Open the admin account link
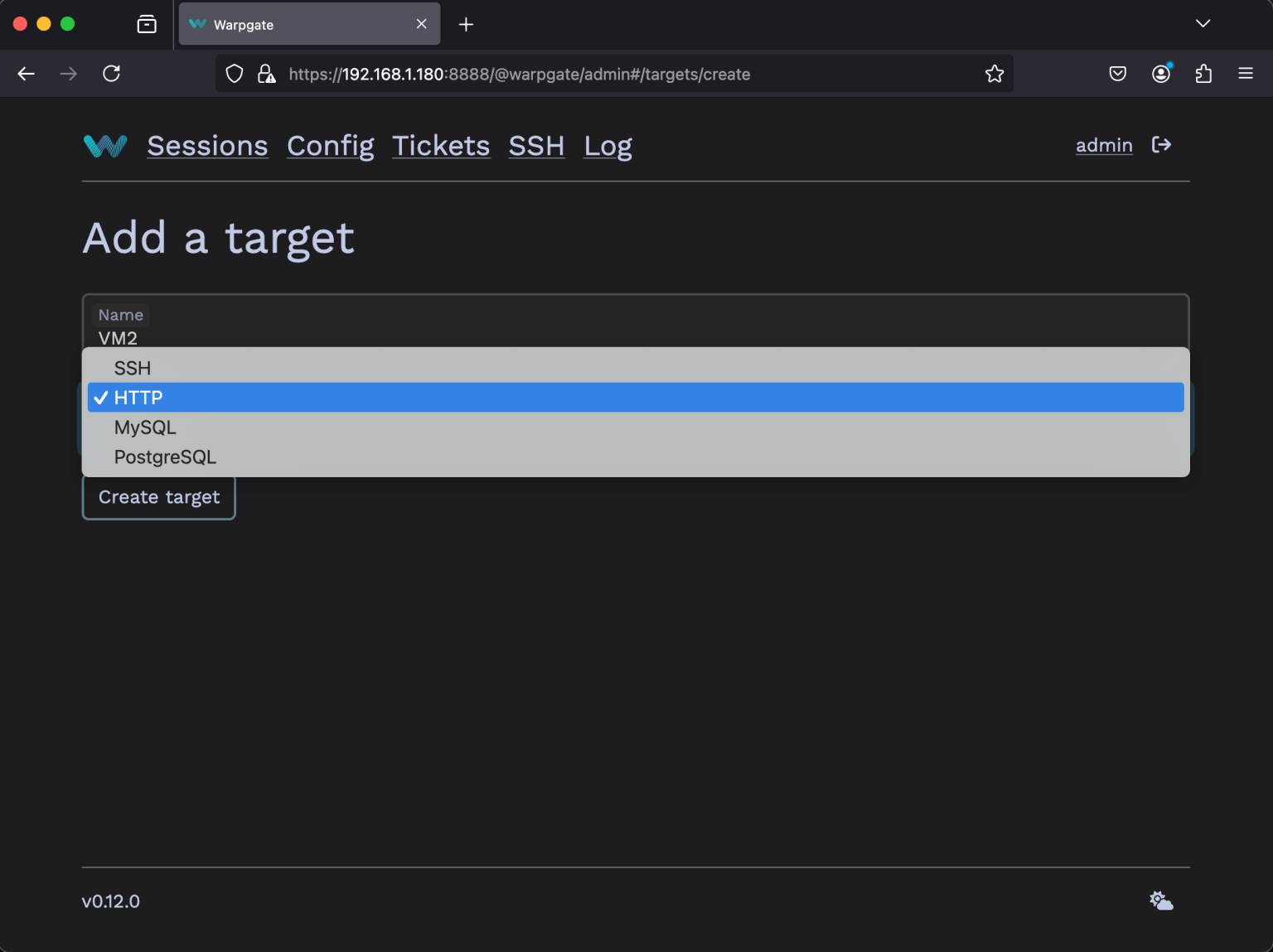This screenshot has height=952, width=1273. [1103, 145]
